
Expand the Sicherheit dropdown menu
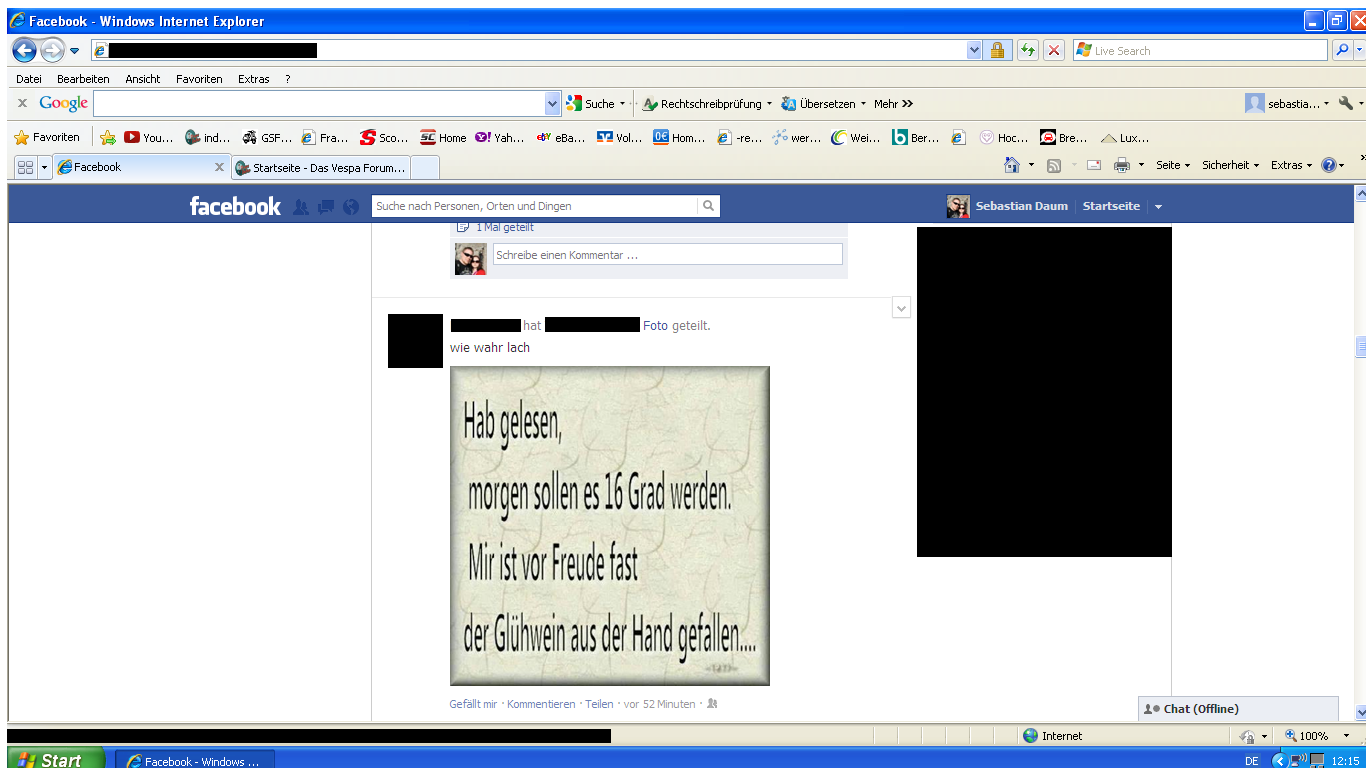(1230, 166)
